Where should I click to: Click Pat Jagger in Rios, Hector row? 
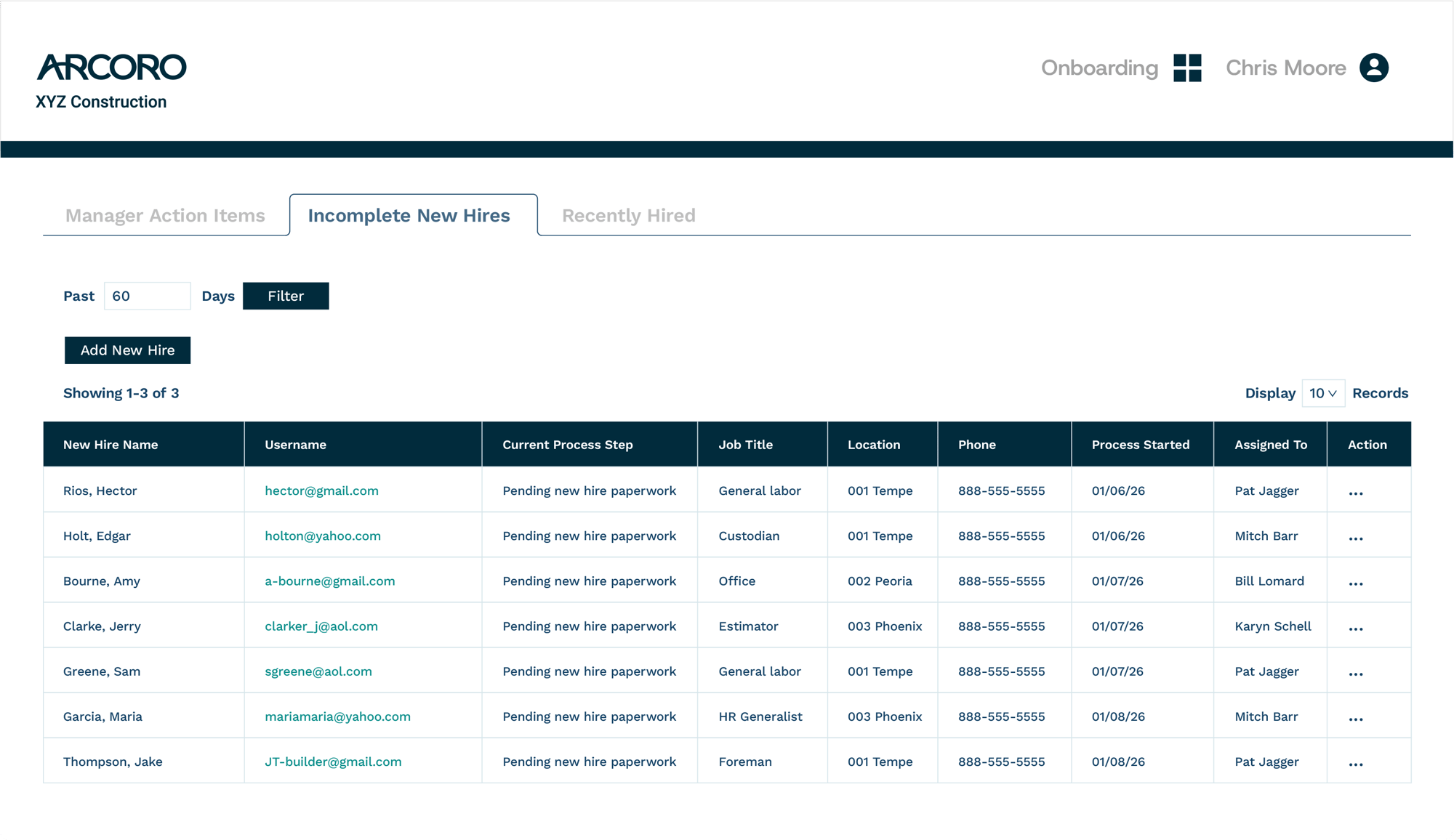[x=1266, y=490]
